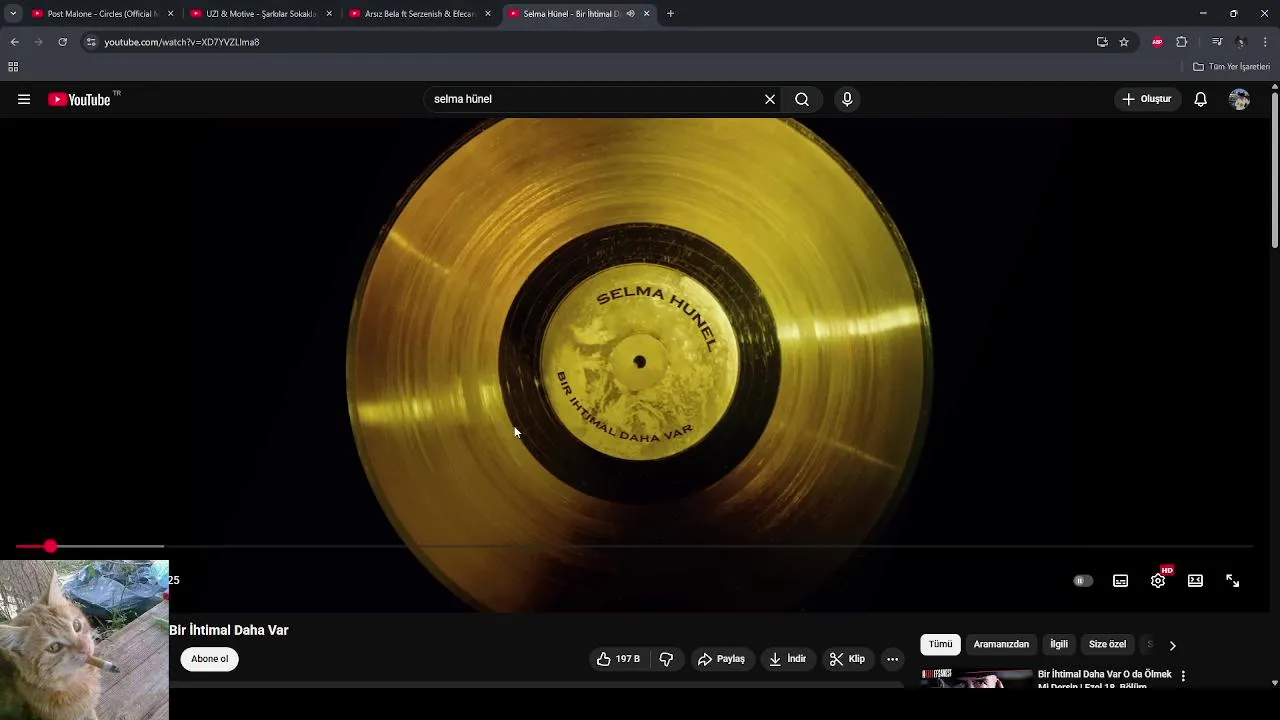Show more filter chips with the arrow
The image size is (1280, 720).
point(1172,645)
